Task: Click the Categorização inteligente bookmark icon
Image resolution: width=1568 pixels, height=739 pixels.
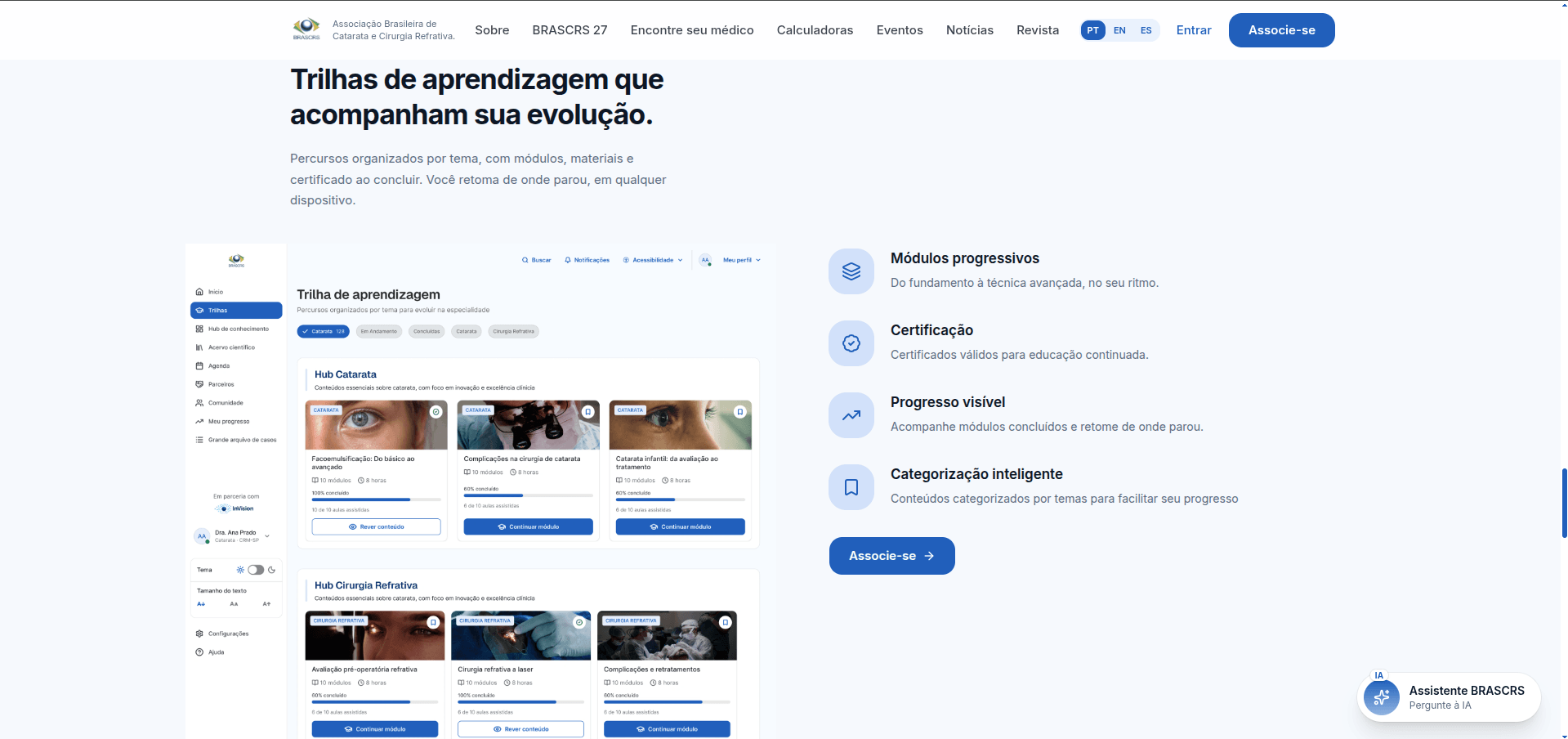Action: 851,487
